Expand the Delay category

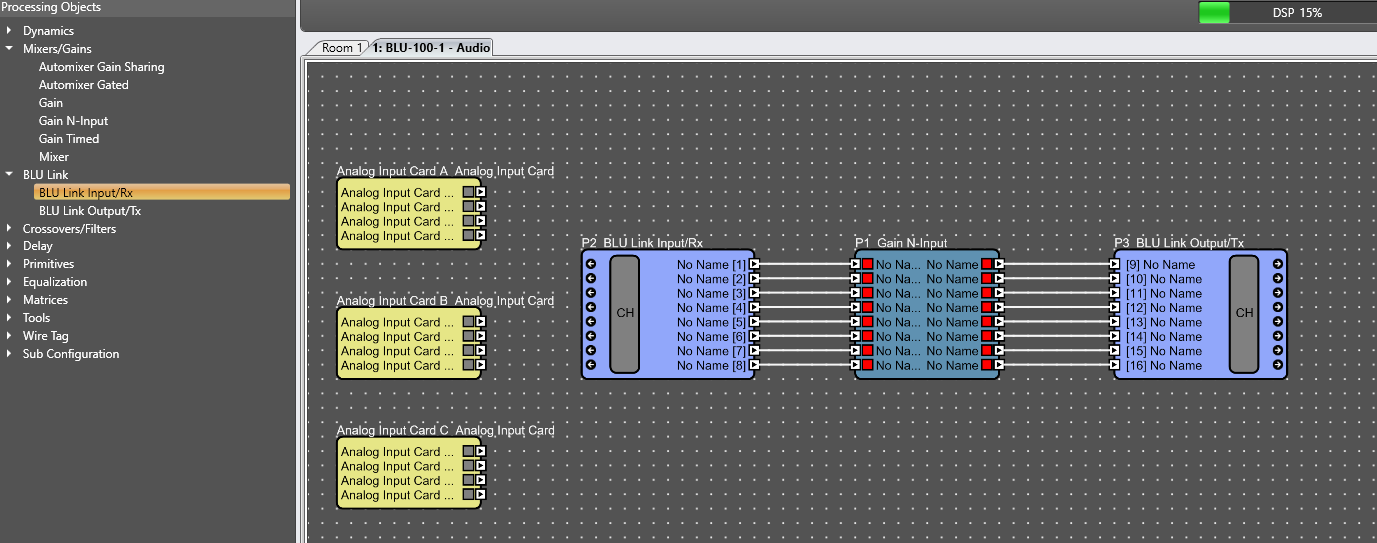tap(9, 246)
